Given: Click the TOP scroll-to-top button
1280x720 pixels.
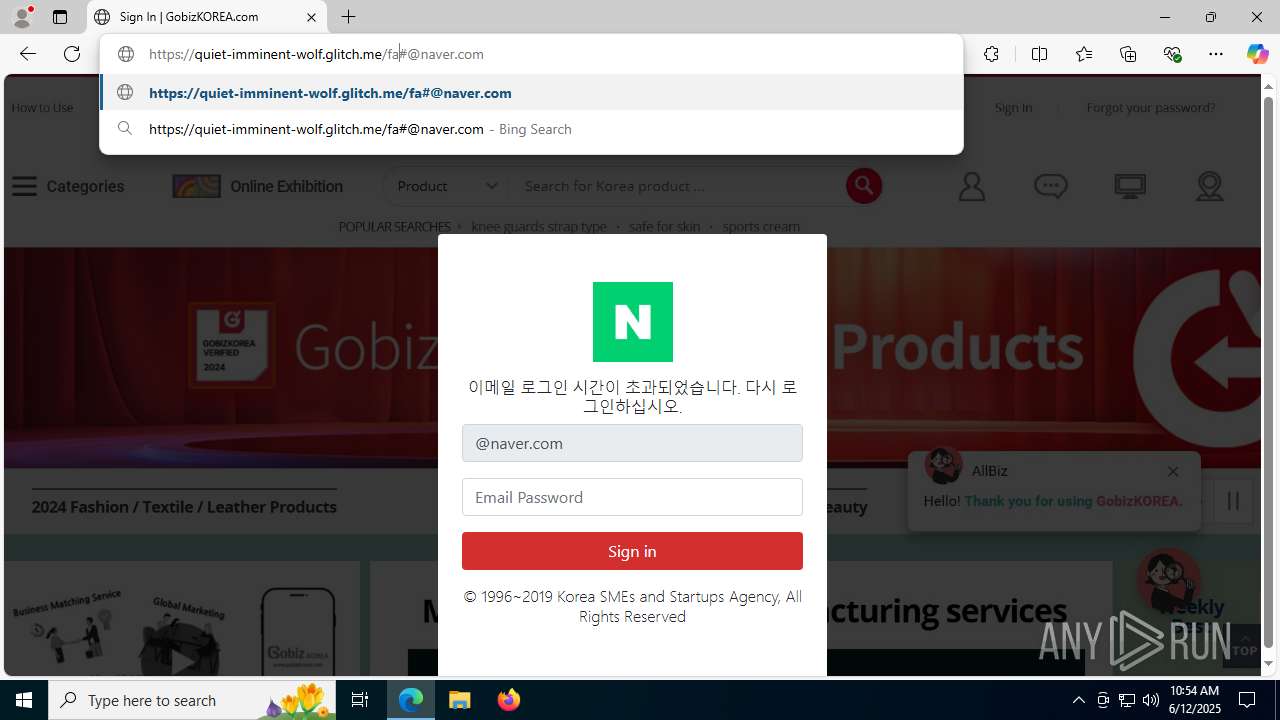Looking at the screenshot, I should (1244, 644).
